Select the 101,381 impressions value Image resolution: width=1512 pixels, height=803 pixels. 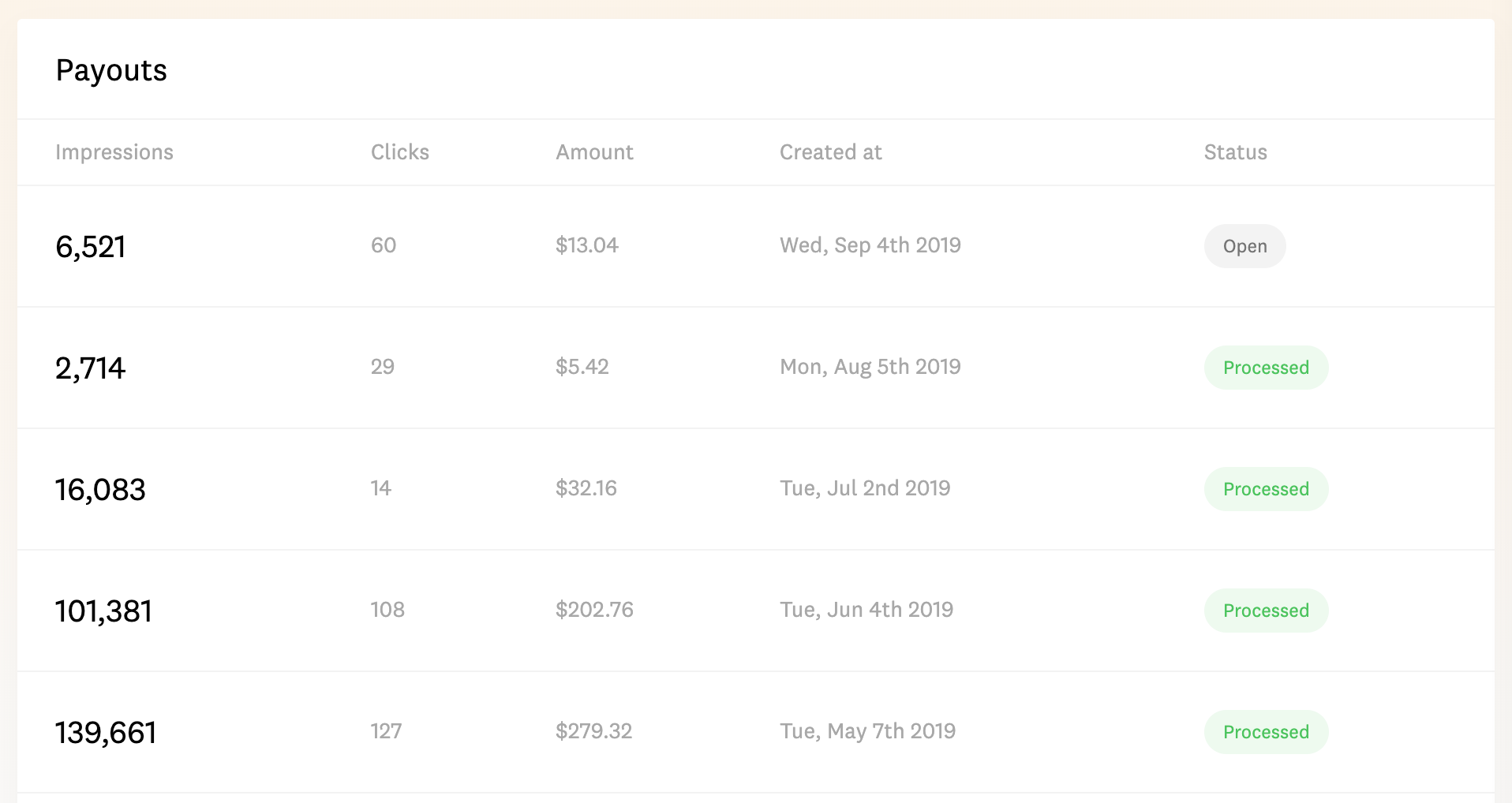[x=103, y=611]
